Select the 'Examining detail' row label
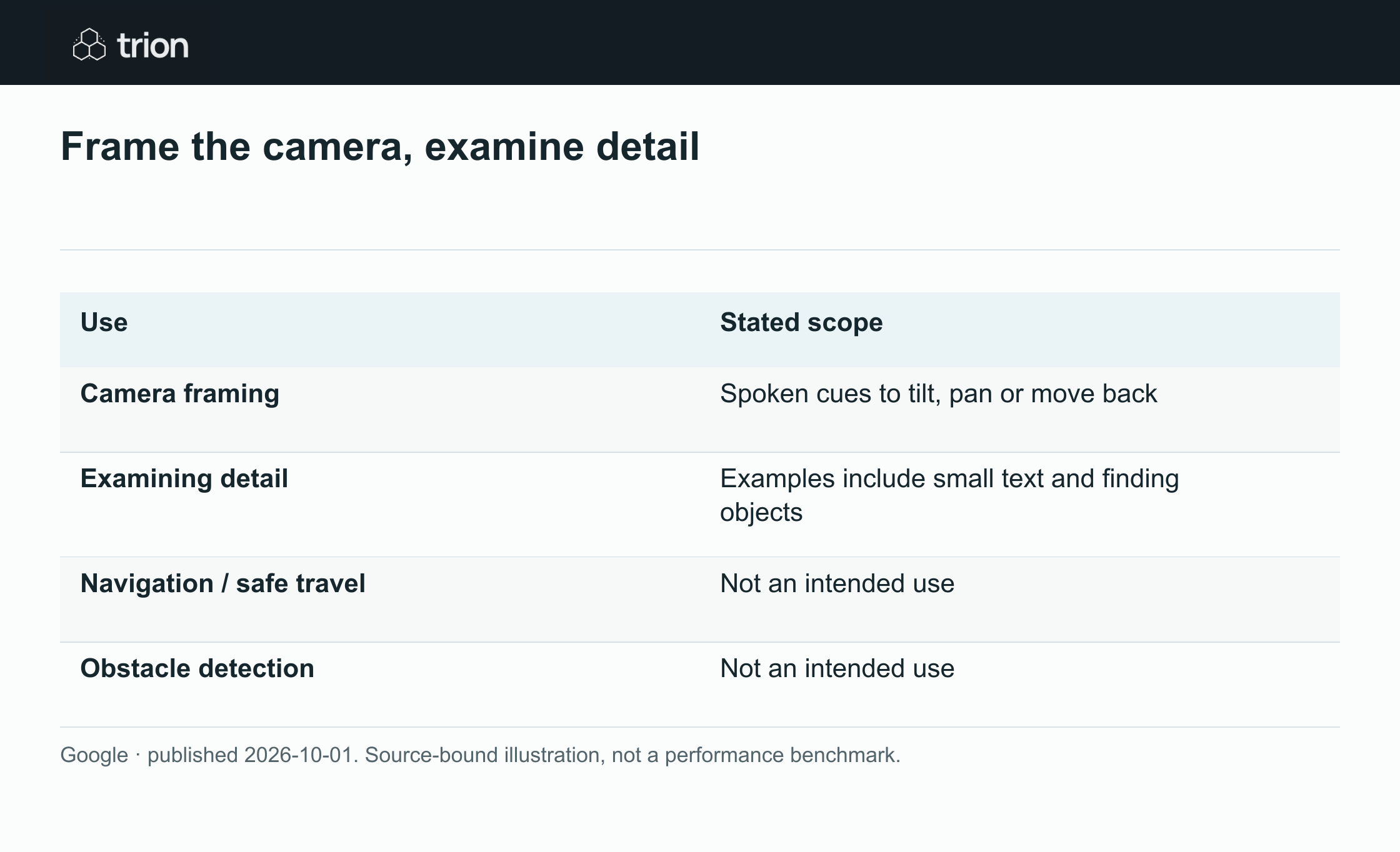The image size is (1400, 852). coord(184,478)
